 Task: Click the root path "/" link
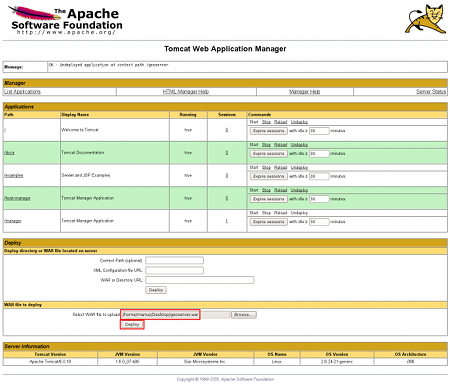5,130
